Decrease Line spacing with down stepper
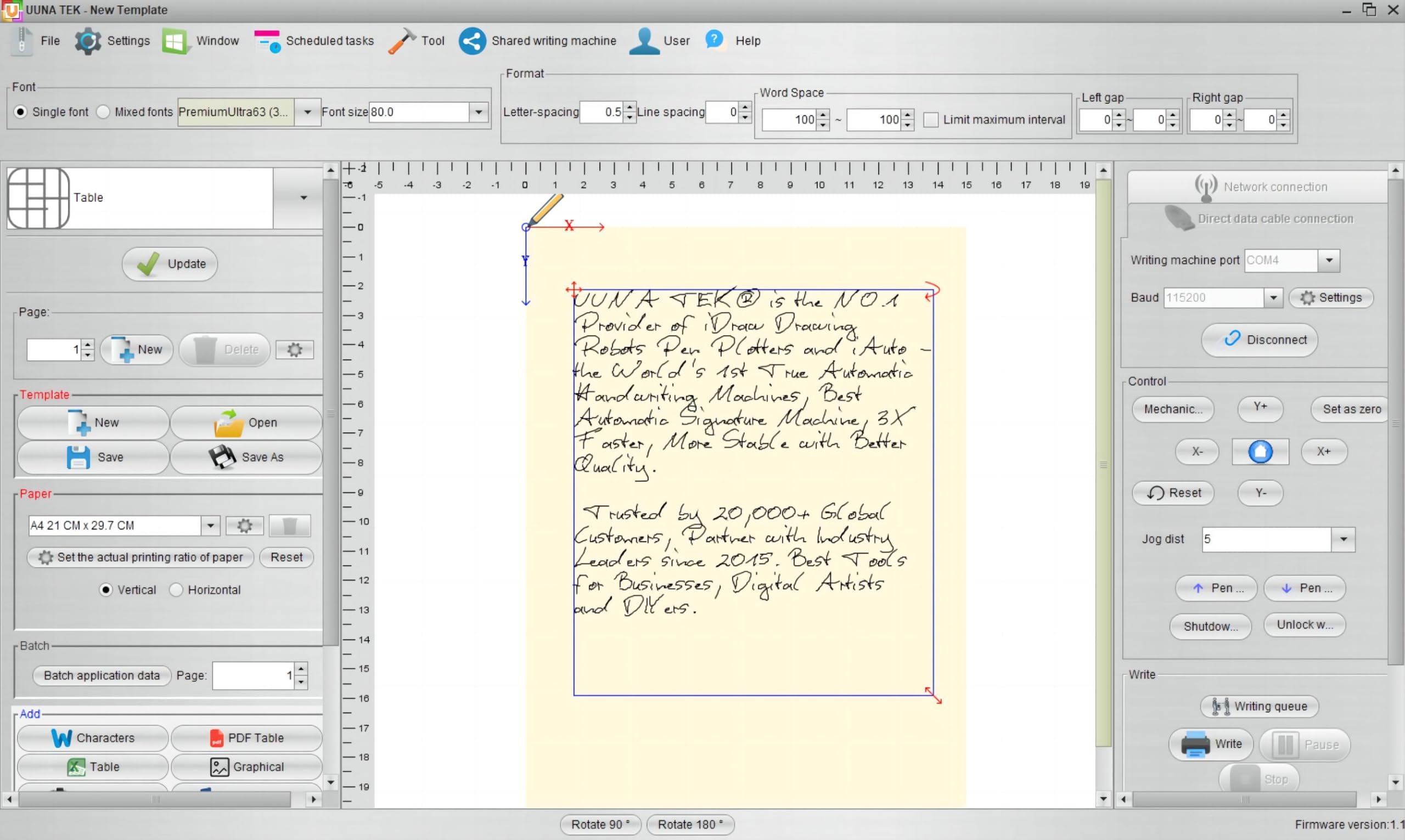The width and height of the screenshot is (1405, 840). [x=745, y=117]
